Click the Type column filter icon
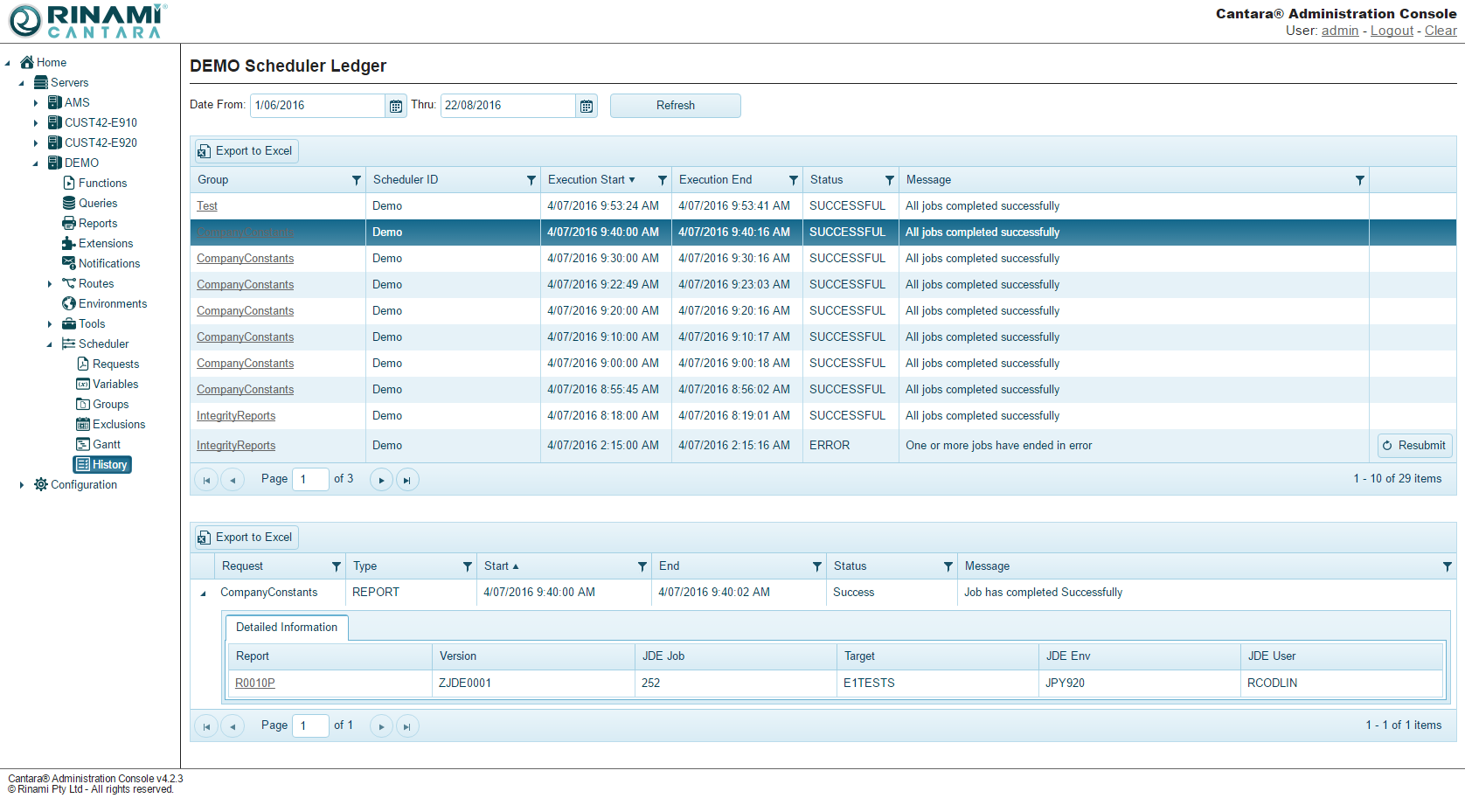This screenshot has width=1465, height=812. click(x=468, y=566)
